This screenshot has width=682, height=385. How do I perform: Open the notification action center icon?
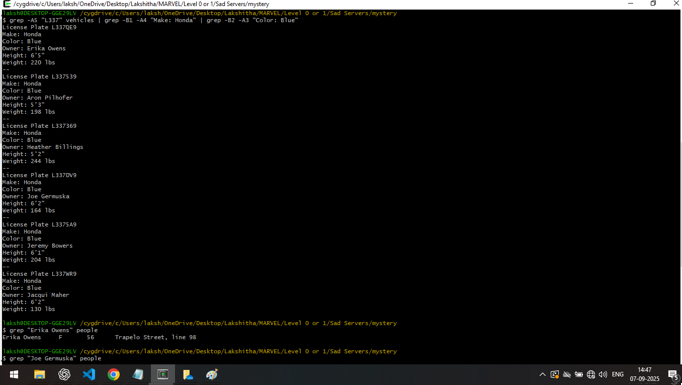673,375
